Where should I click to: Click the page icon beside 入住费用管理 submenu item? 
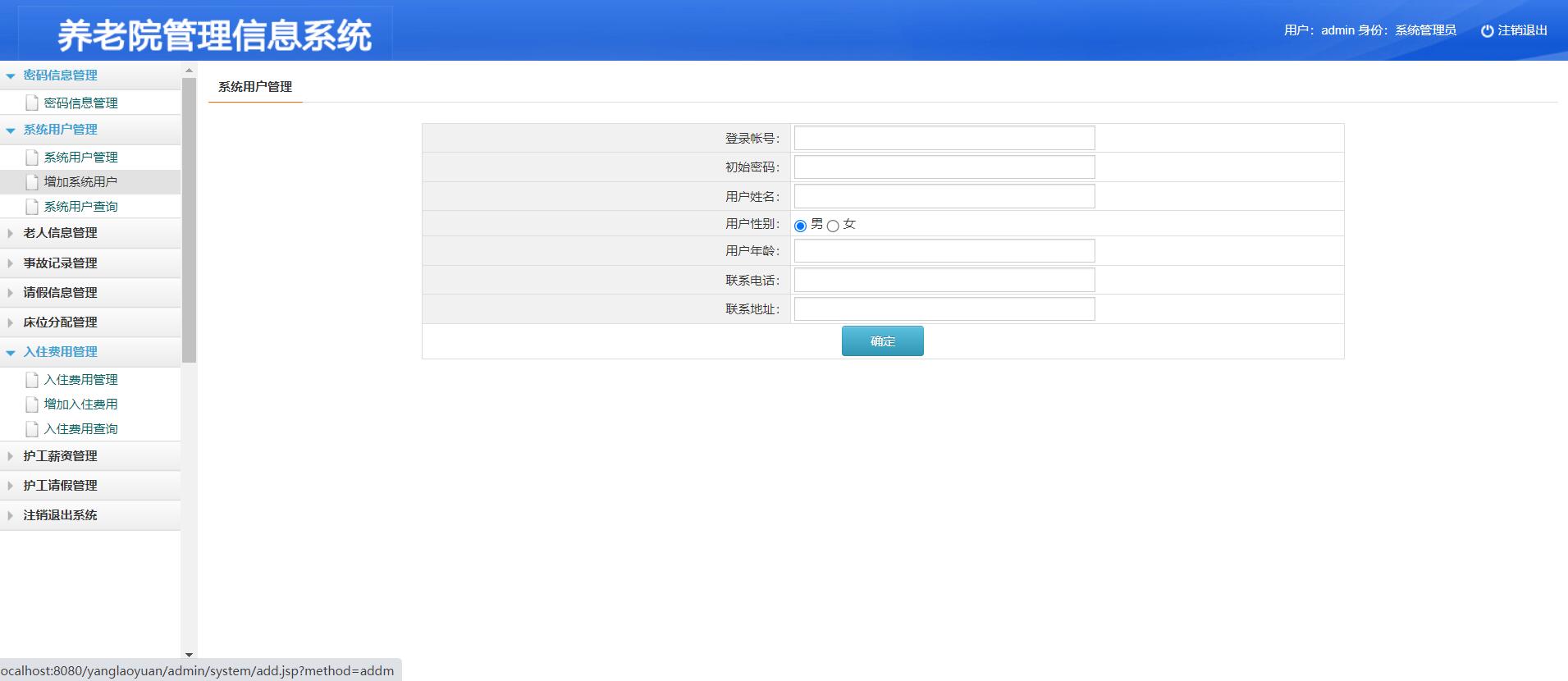click(x=32, y=379)
